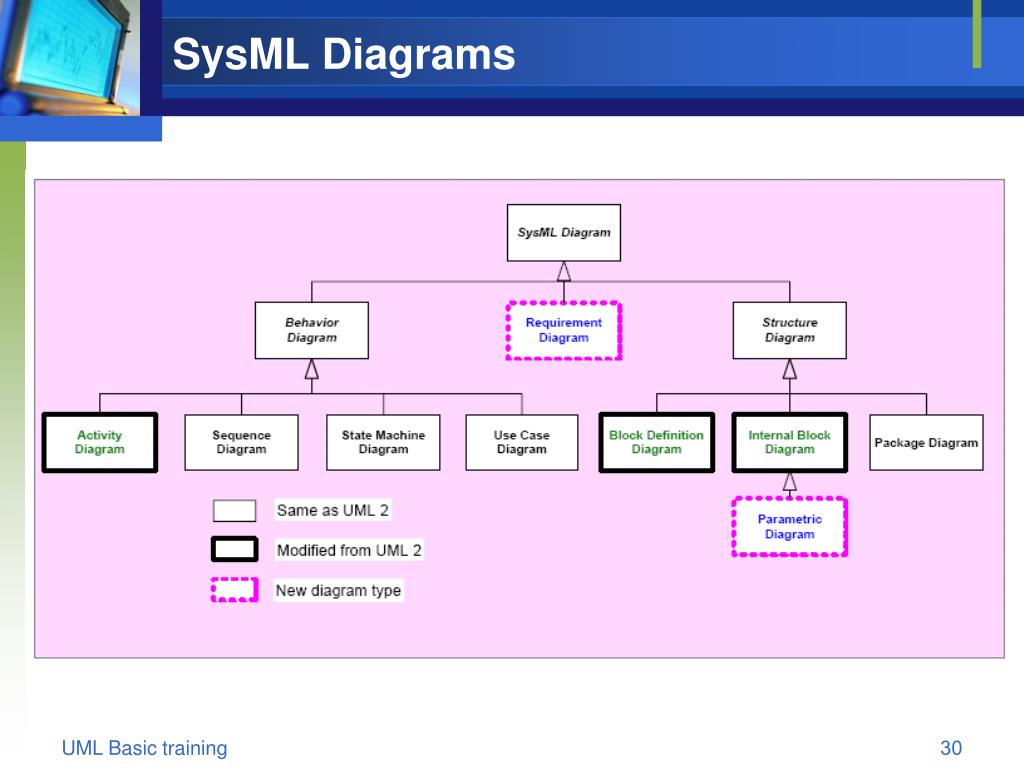Screen dimensions: 1024x768
Task: Select the Behavior Diagram box
Action: pyautogui.click(x=312, y=330)
